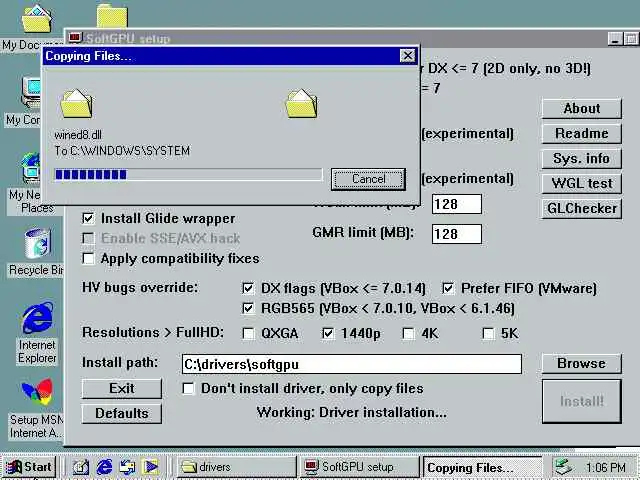Open the Recycle Bin desktop icon
Image resolution: width=640 pixels, height=480 pixels.
point(37,244)
